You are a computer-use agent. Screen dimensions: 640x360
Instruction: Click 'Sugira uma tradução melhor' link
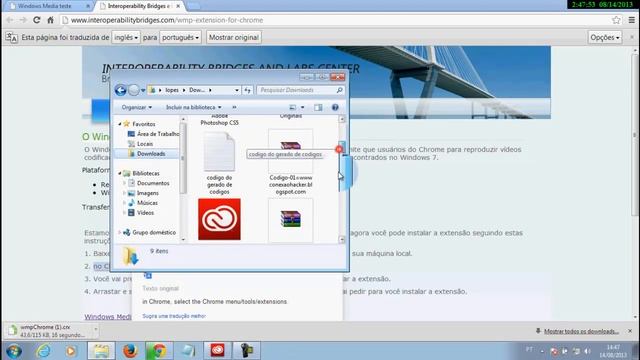(x=174, y=316)
